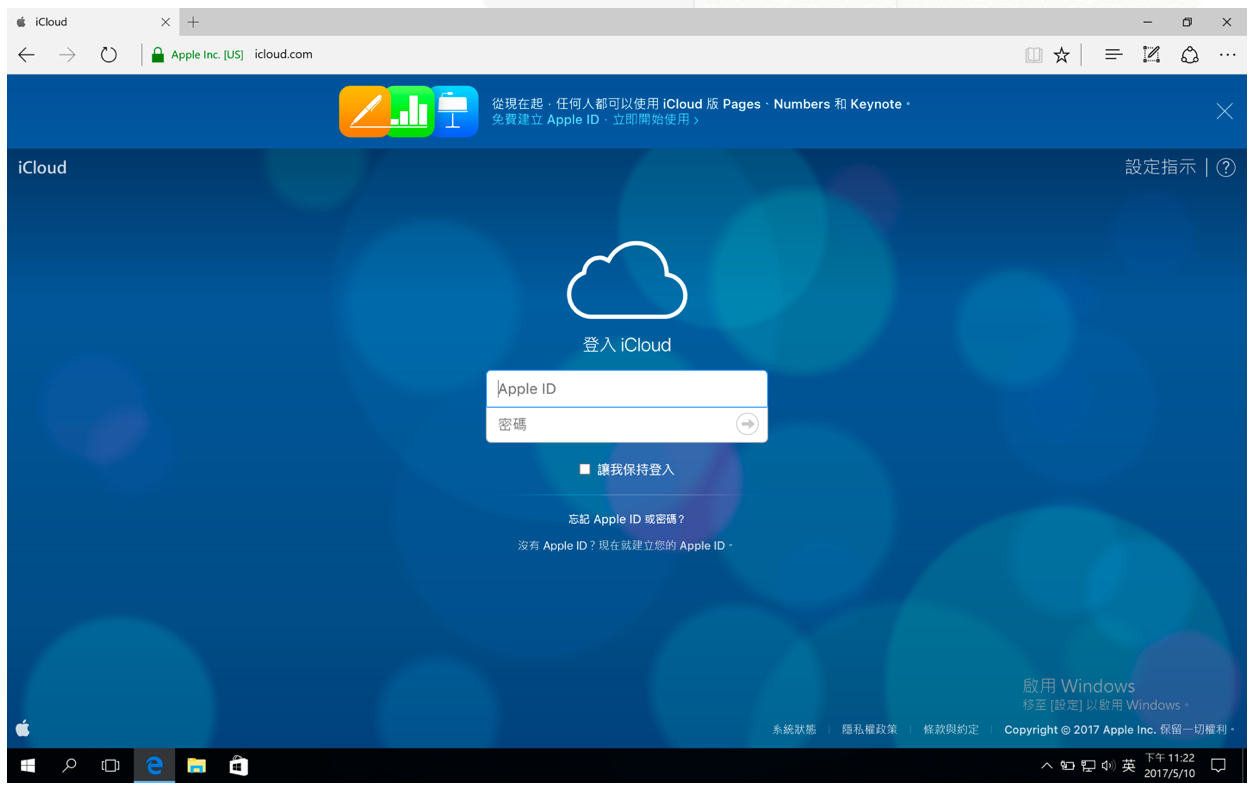Show hidden system tray icons
The image size is (1256, 794).
pyautogui.click(x=1047, y=766)
